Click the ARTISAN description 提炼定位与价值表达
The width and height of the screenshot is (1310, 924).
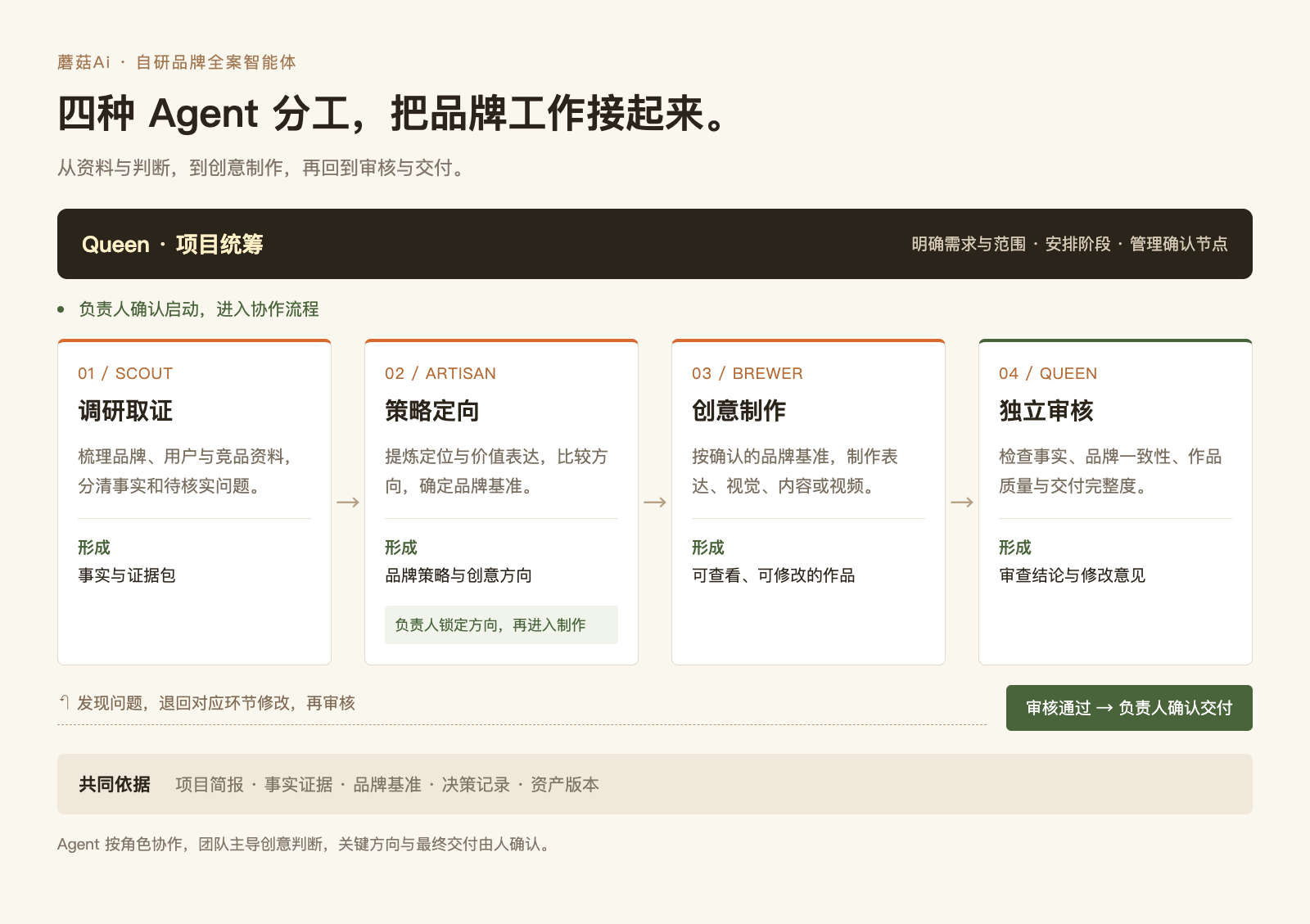pos(496,471)
